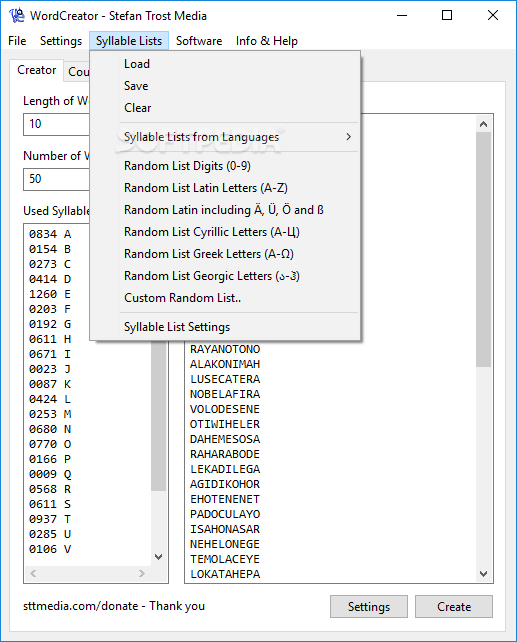This screenshot has width=517, height=642.
Task: Click generated word ISAHONASAR
Action: click(x=225, y=529)
